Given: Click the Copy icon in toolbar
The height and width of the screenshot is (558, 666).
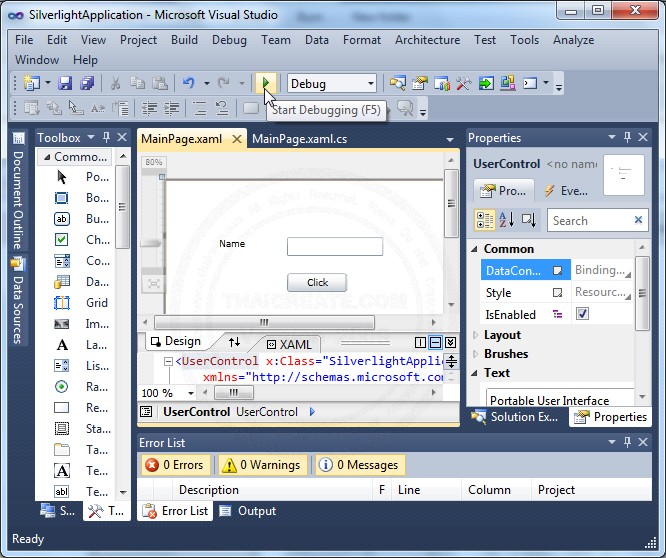Looking at the screenshot, I should point(138,83).
